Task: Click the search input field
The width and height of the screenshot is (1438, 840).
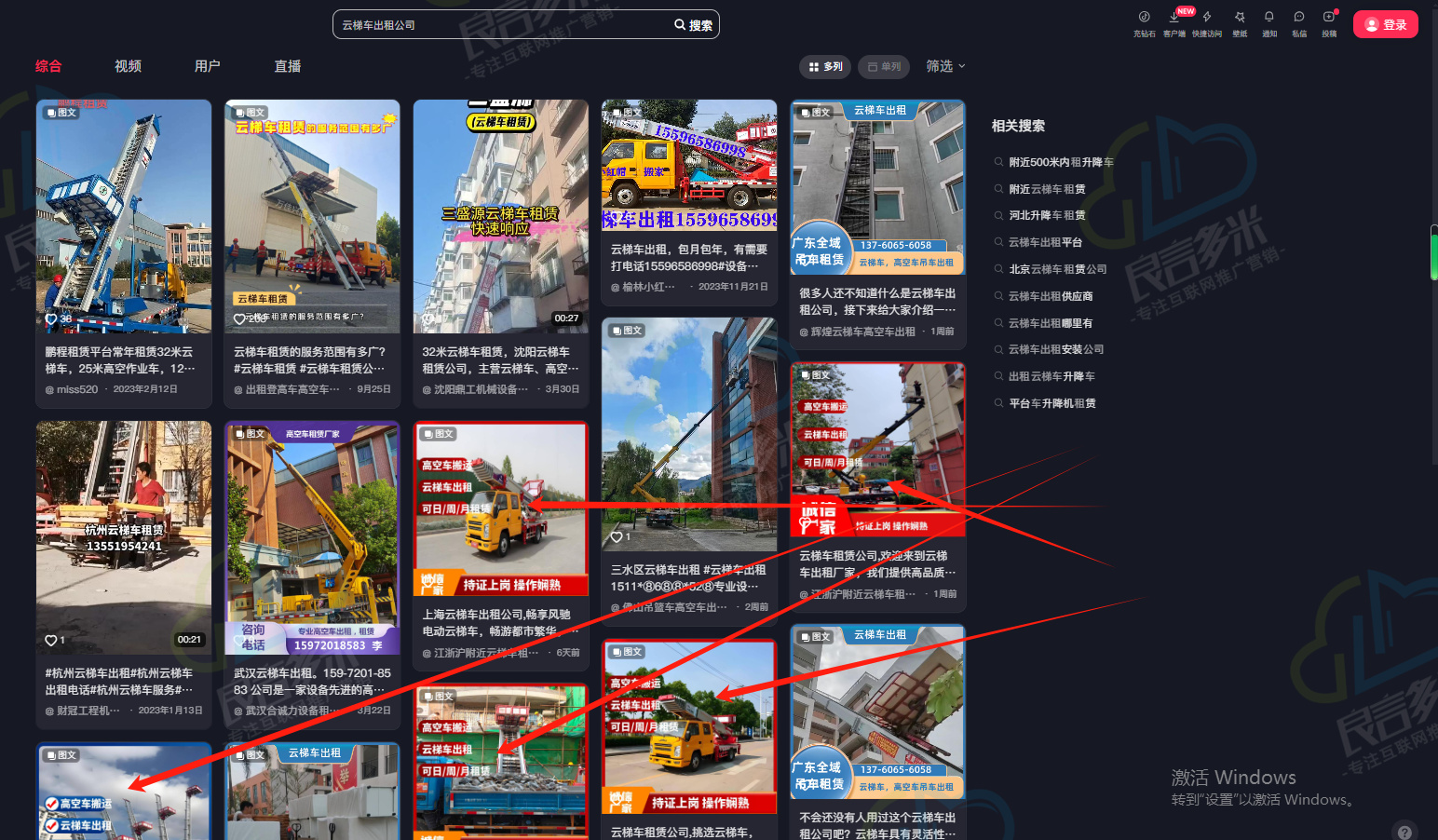Action: pyautogui.click(x=503, y=25)
